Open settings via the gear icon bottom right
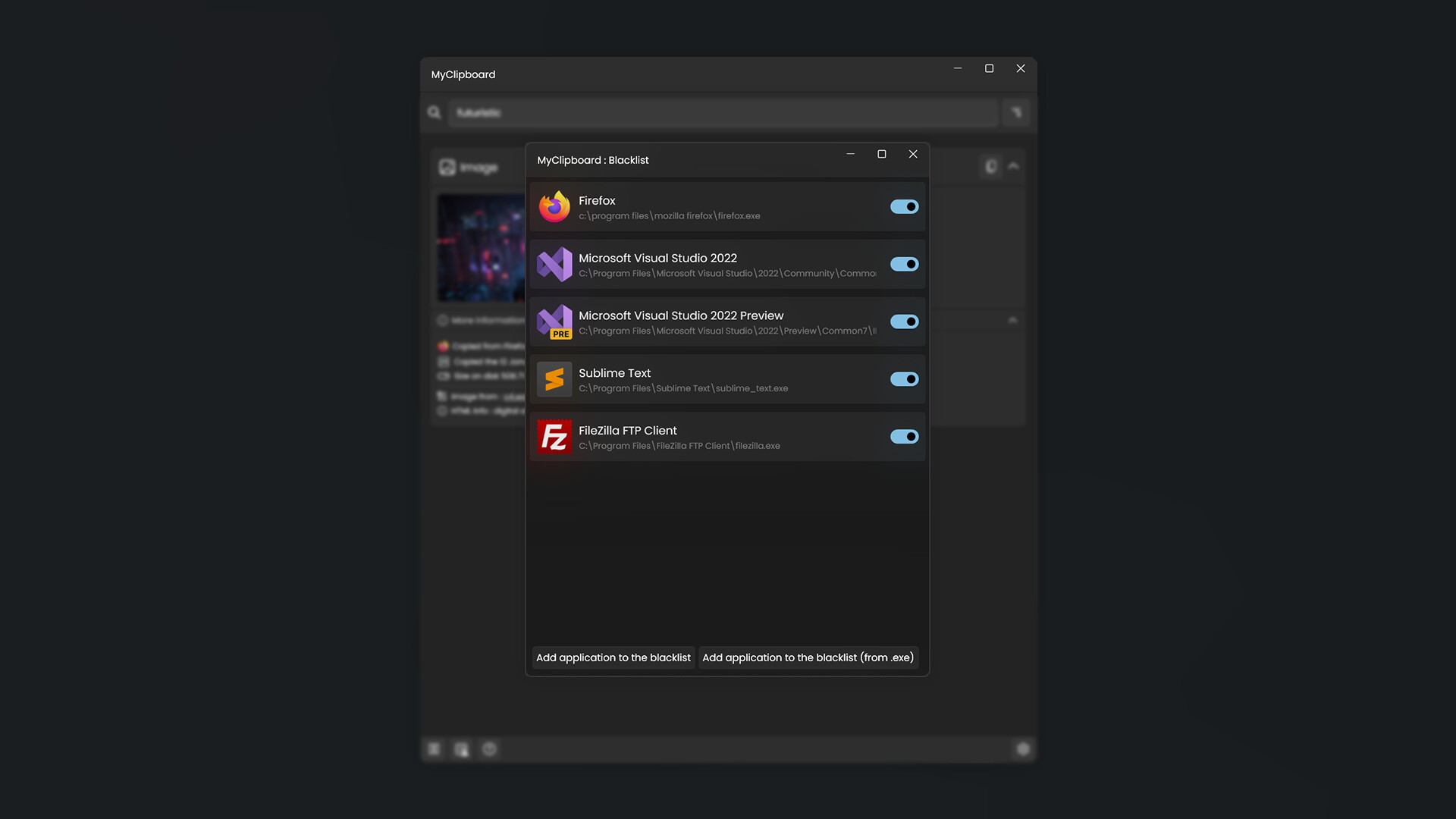The width and height of the screenshot is (1456, 819). pyautogui.click(x=1023, y=748)
